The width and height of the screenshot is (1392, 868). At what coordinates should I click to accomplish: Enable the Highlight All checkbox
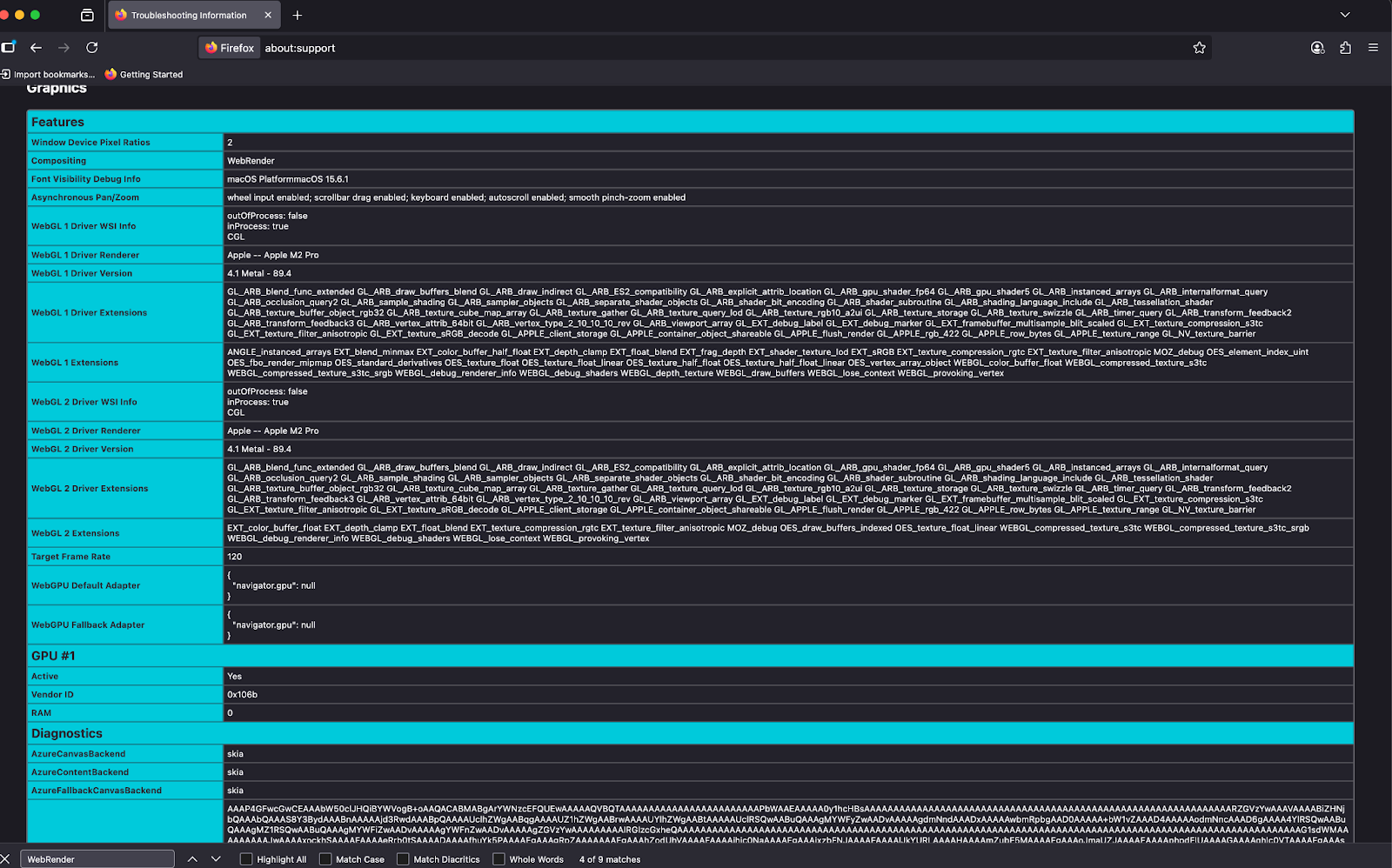tap(246, 859)
